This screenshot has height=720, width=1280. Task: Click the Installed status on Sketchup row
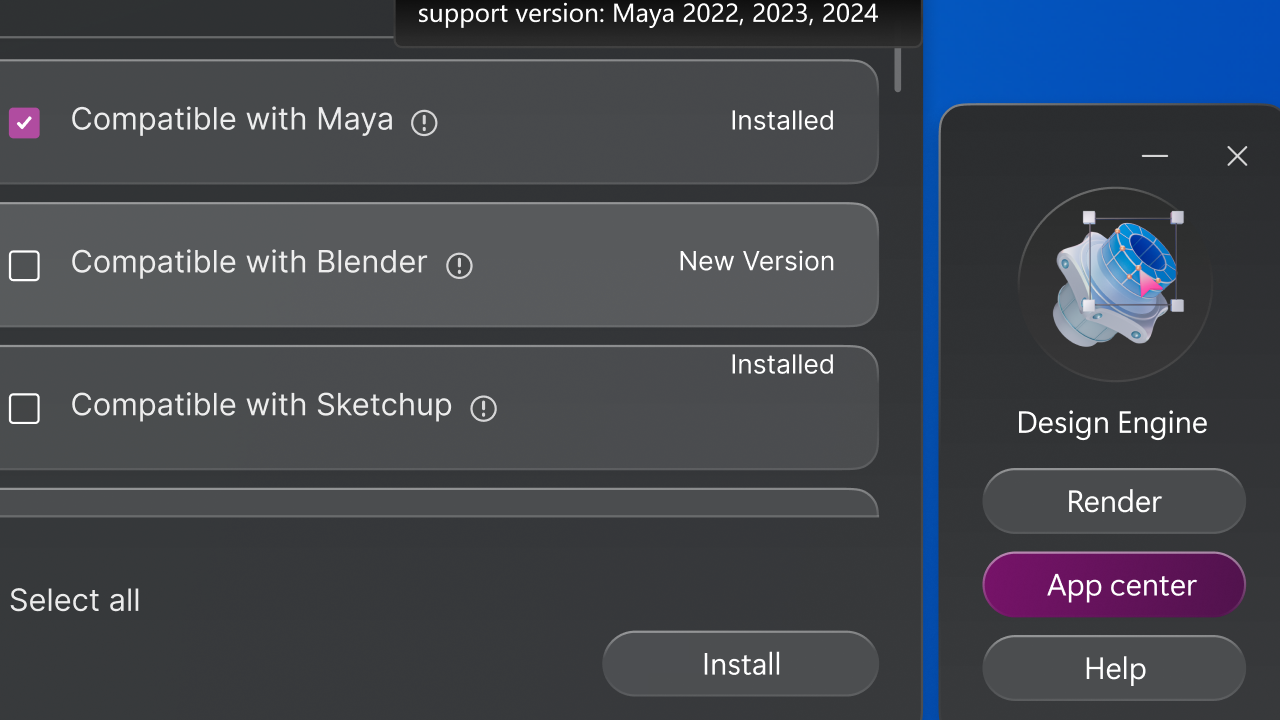click(782, 365)
